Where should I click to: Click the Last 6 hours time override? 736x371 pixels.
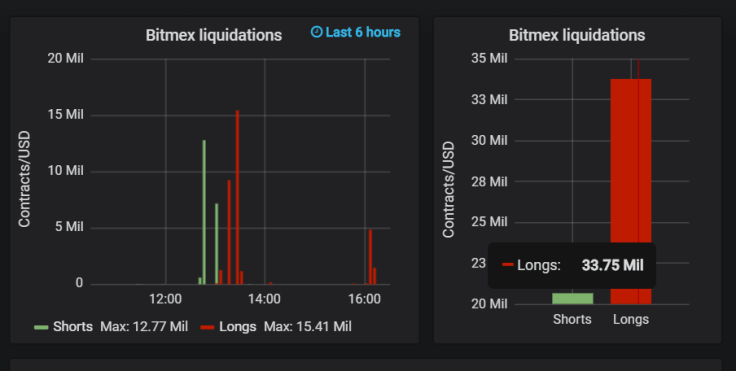pos(356,32)
